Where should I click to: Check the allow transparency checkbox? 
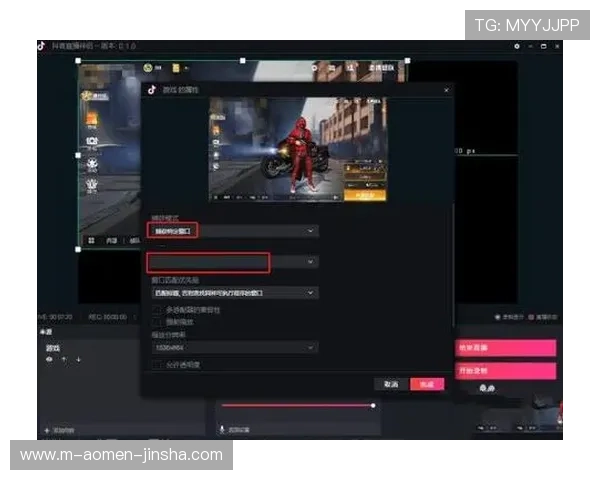click(157, 366)
